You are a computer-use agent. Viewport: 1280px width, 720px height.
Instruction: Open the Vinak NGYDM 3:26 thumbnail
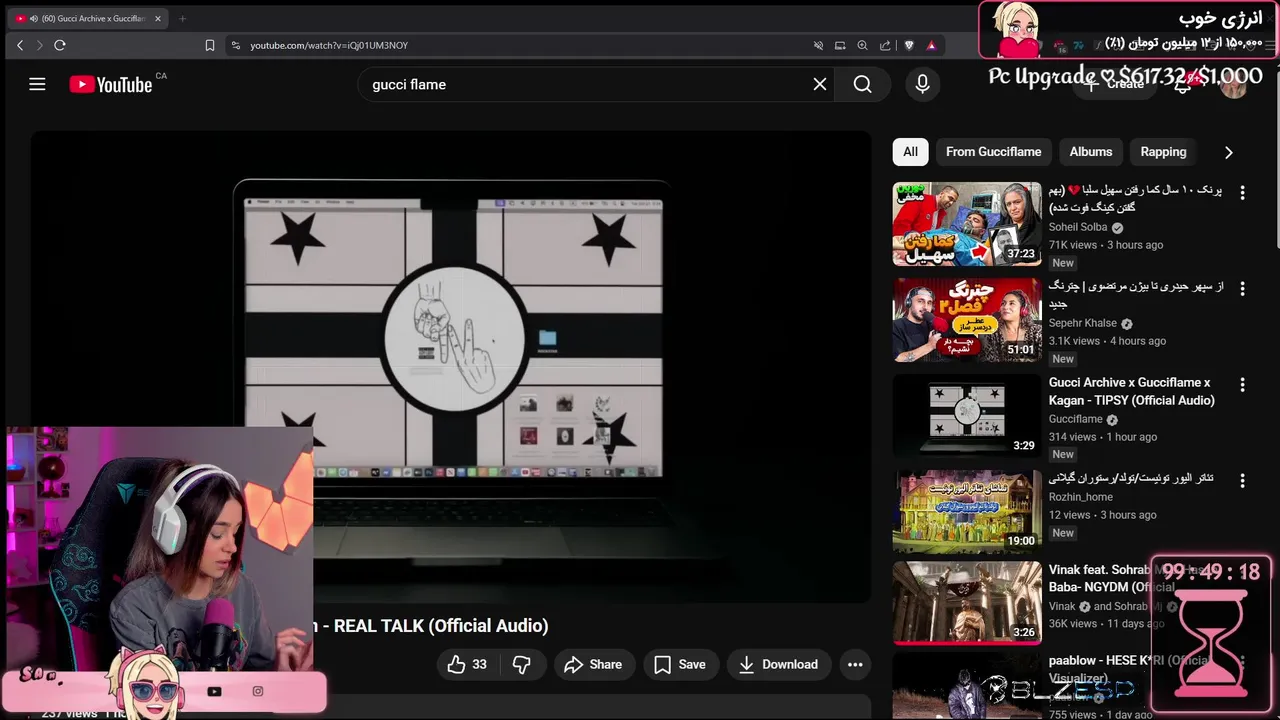[967, 603]
